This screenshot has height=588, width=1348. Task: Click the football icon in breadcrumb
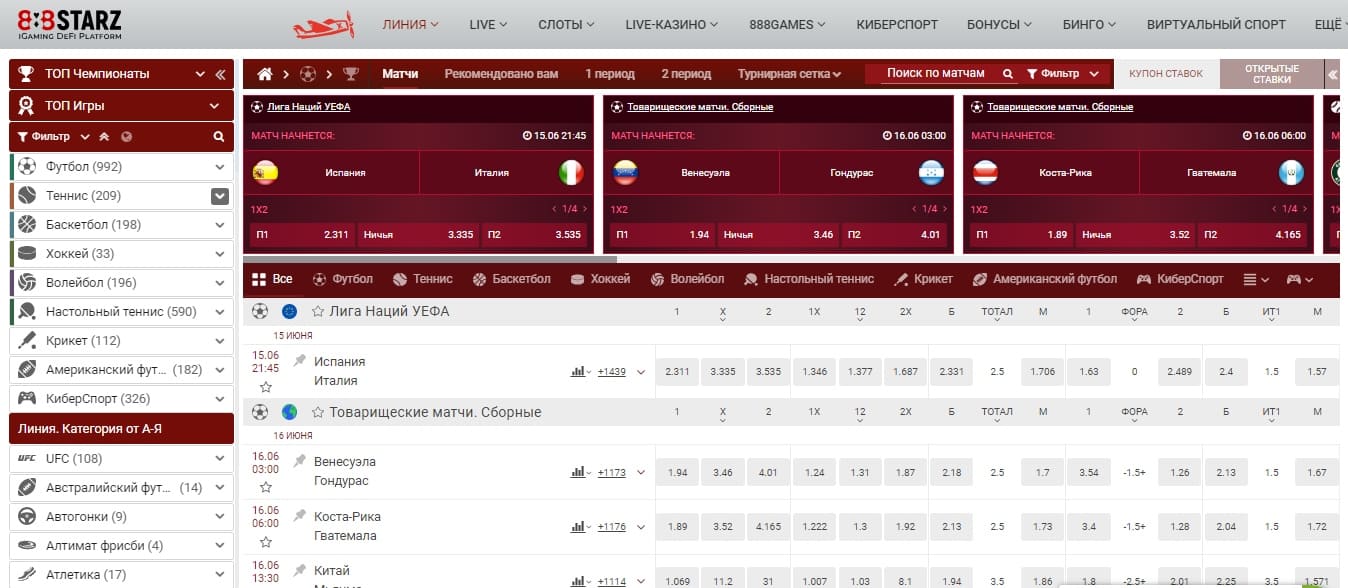(307, 74)
